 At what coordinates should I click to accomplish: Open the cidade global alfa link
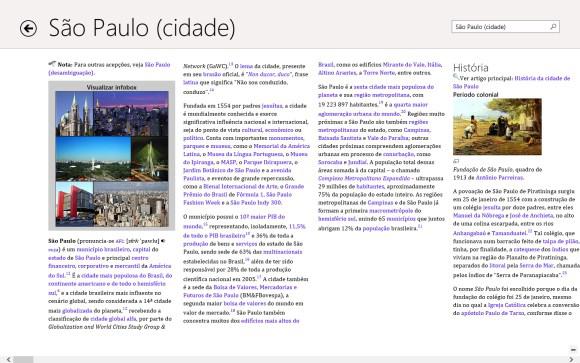tap(113, 319)
